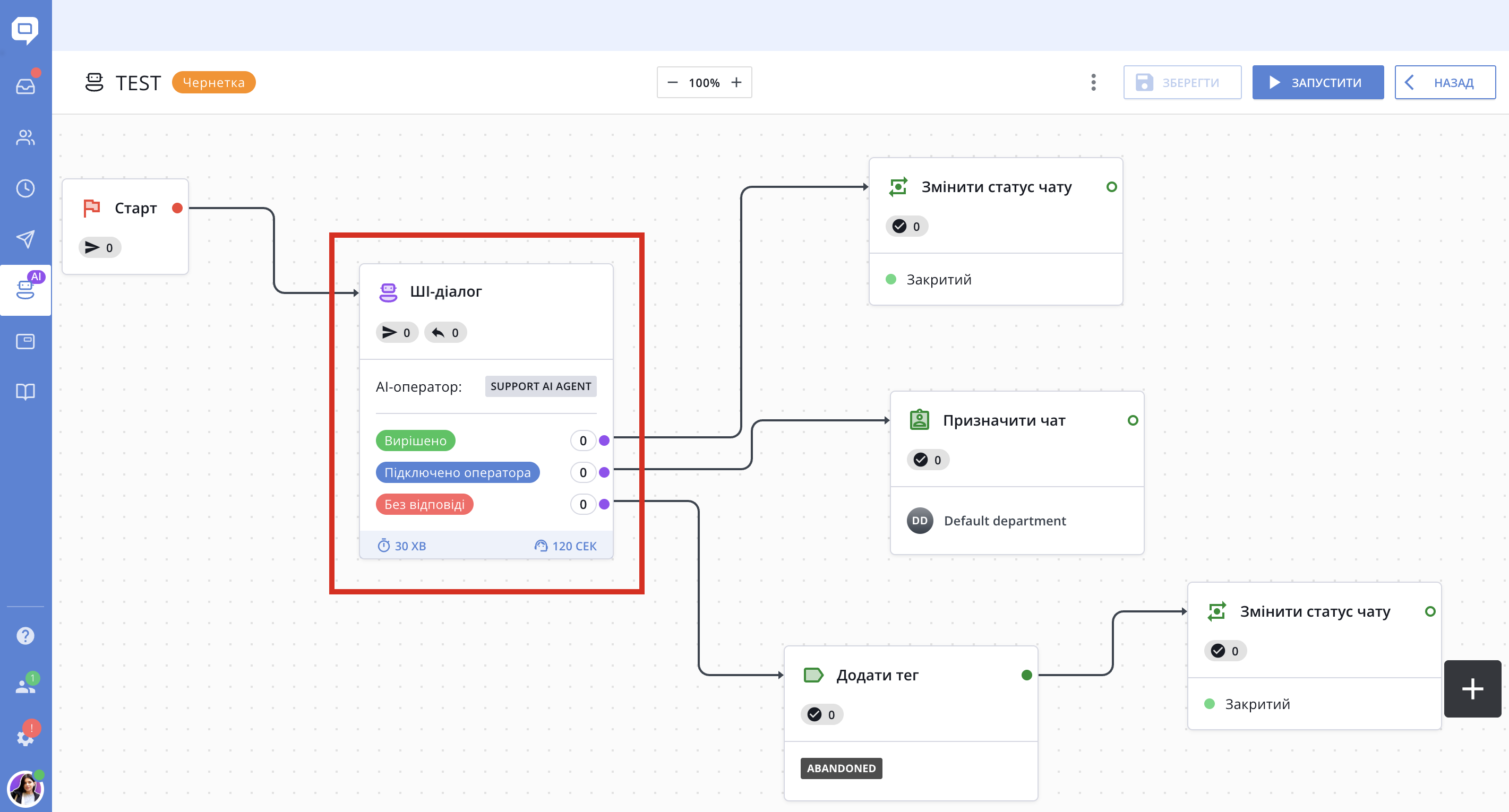1509x812 pixels.
Task: Click green output connector of Додати тег
Action: point(1026,675)
